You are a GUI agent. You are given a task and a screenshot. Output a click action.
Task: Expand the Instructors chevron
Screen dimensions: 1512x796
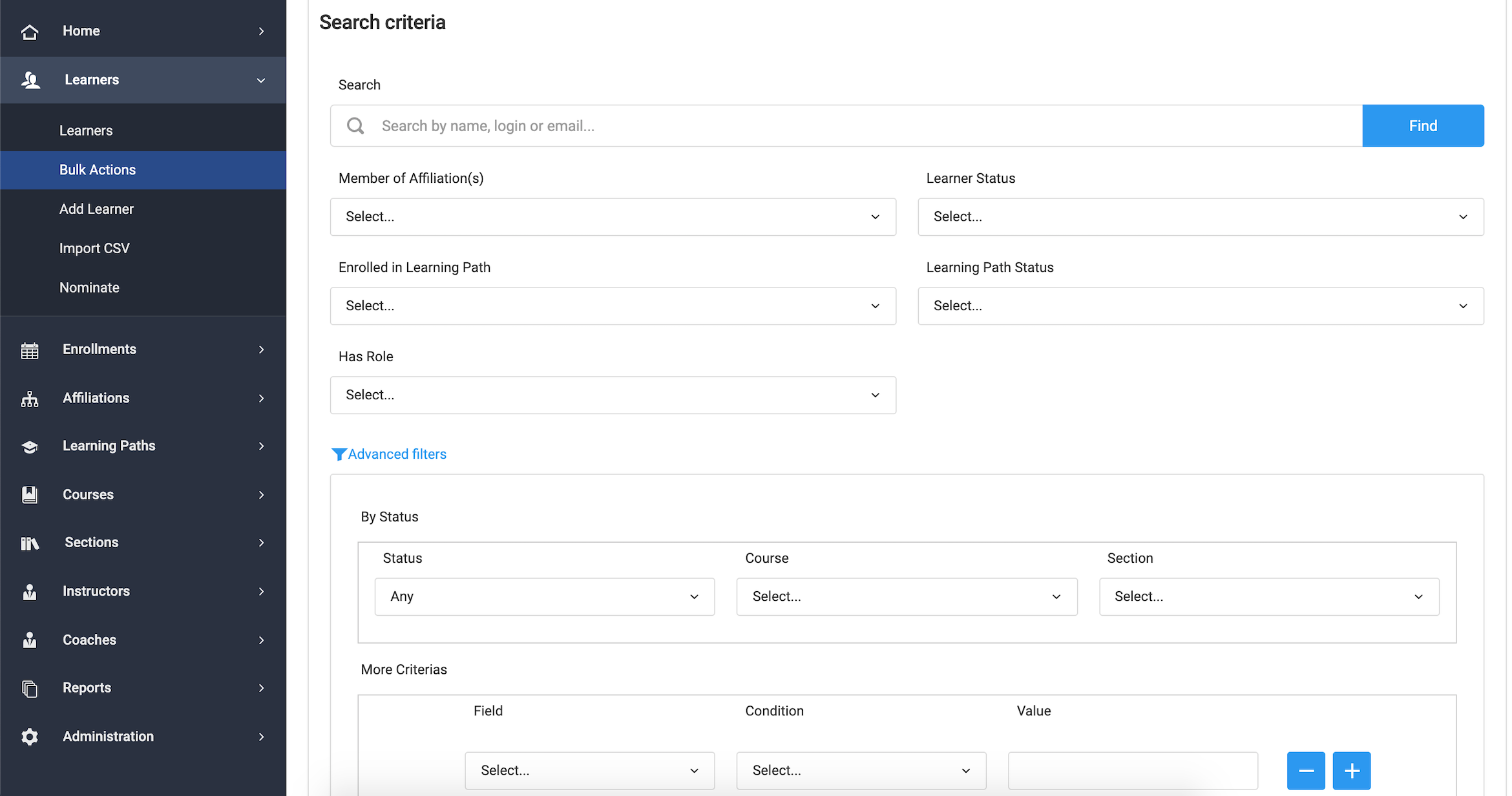click(262, 592)
